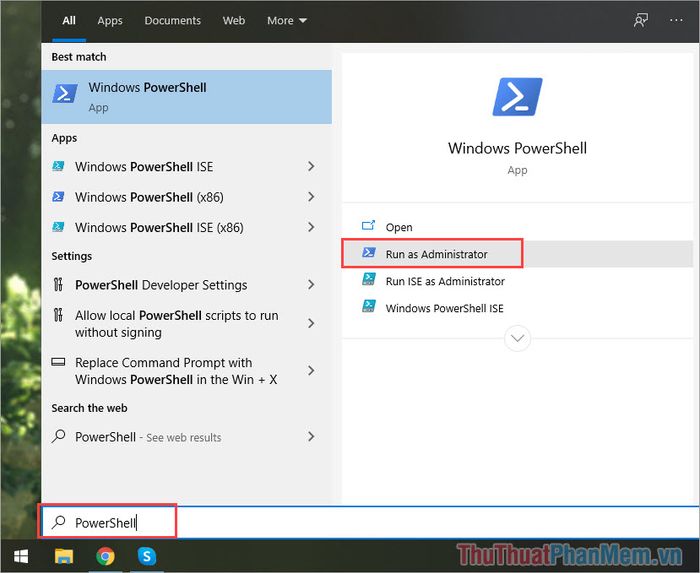Expand Windows PowerShell (x86) result arrow
The height and width of the screenshot is (573, 700).
coord(311,197)
